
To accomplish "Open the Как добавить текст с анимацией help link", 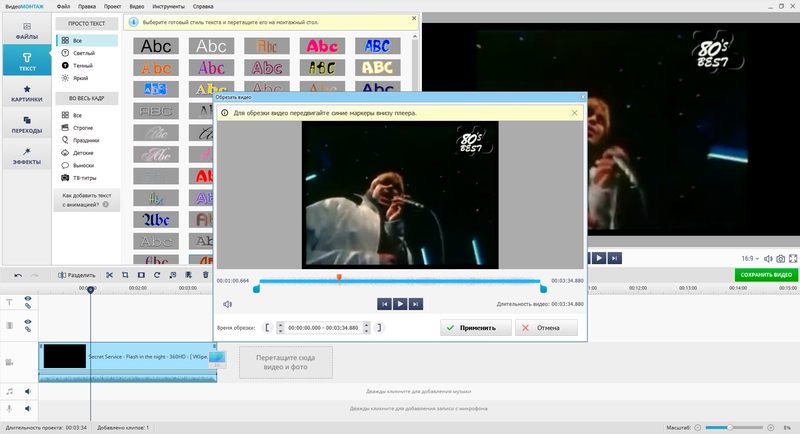I will (87, 200).
